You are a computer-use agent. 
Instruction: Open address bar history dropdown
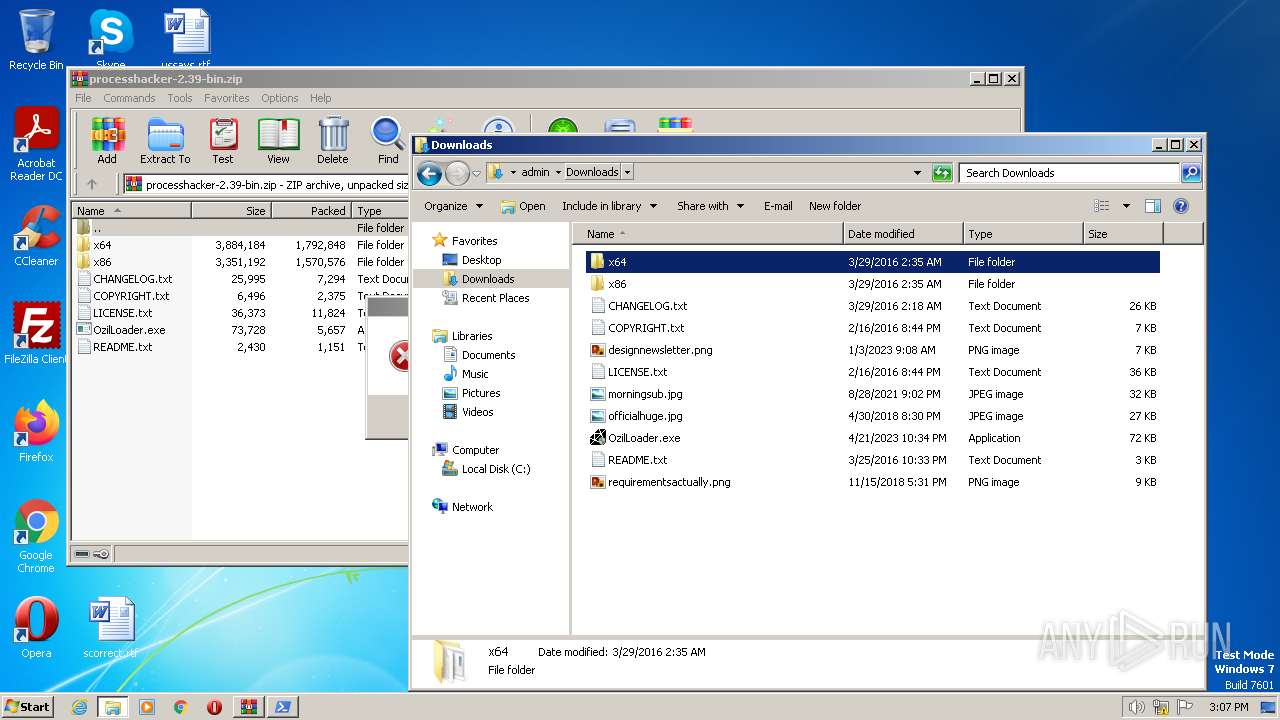point(917,173)
